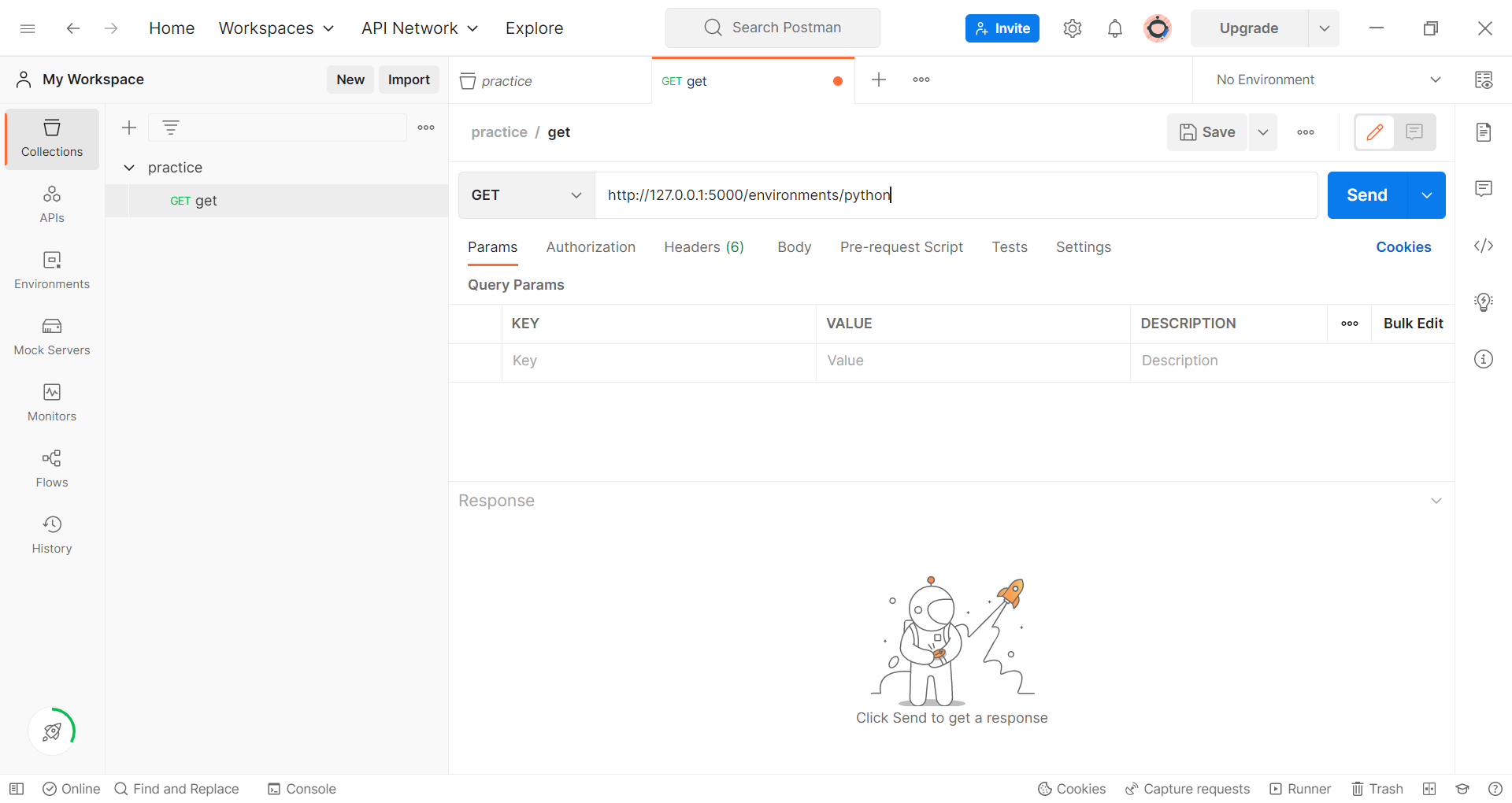Viewport: 1512px width, 803px height.
Task: Create a new collection with plus icon
Action: 129,128
